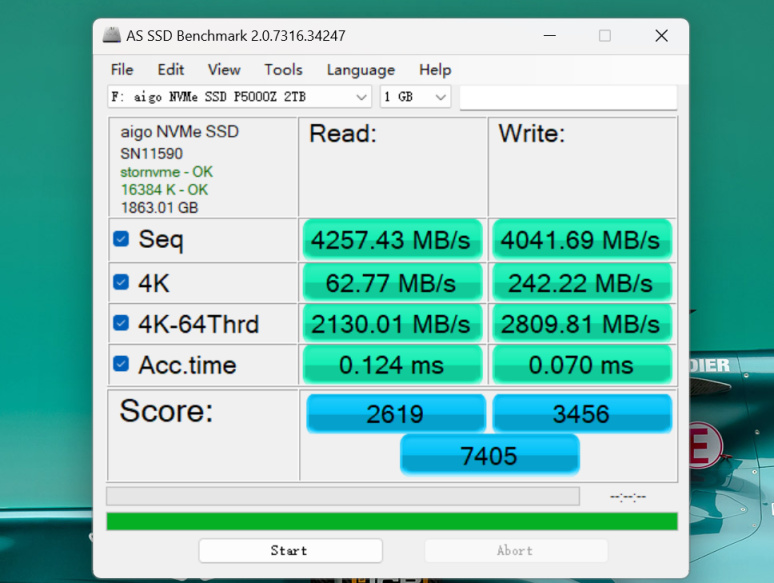Click Seq read result 4257.43 MB/s
Image resolution: width=774 pixels, height=583 pixels.
pos(392,240)
